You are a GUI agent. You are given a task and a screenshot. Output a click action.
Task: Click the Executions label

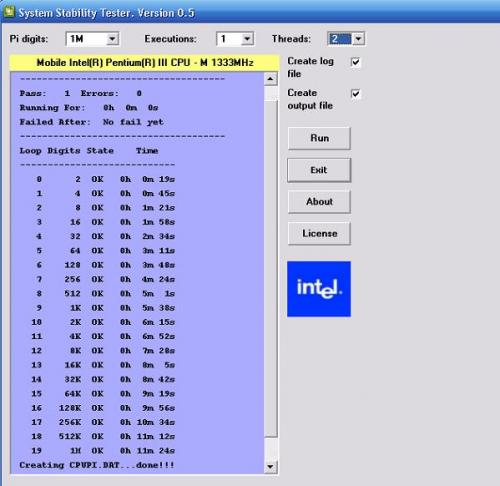tap(170, 39)
